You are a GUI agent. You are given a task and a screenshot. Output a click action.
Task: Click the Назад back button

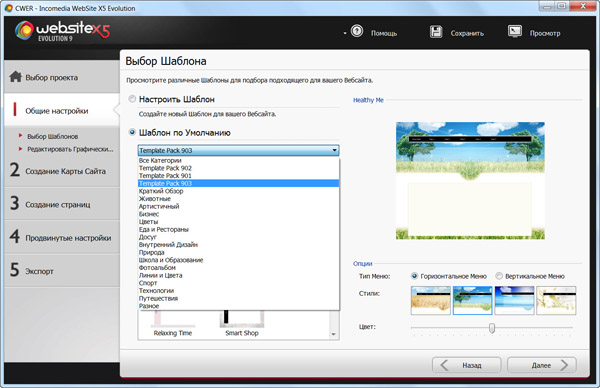[x=466, y=365]
